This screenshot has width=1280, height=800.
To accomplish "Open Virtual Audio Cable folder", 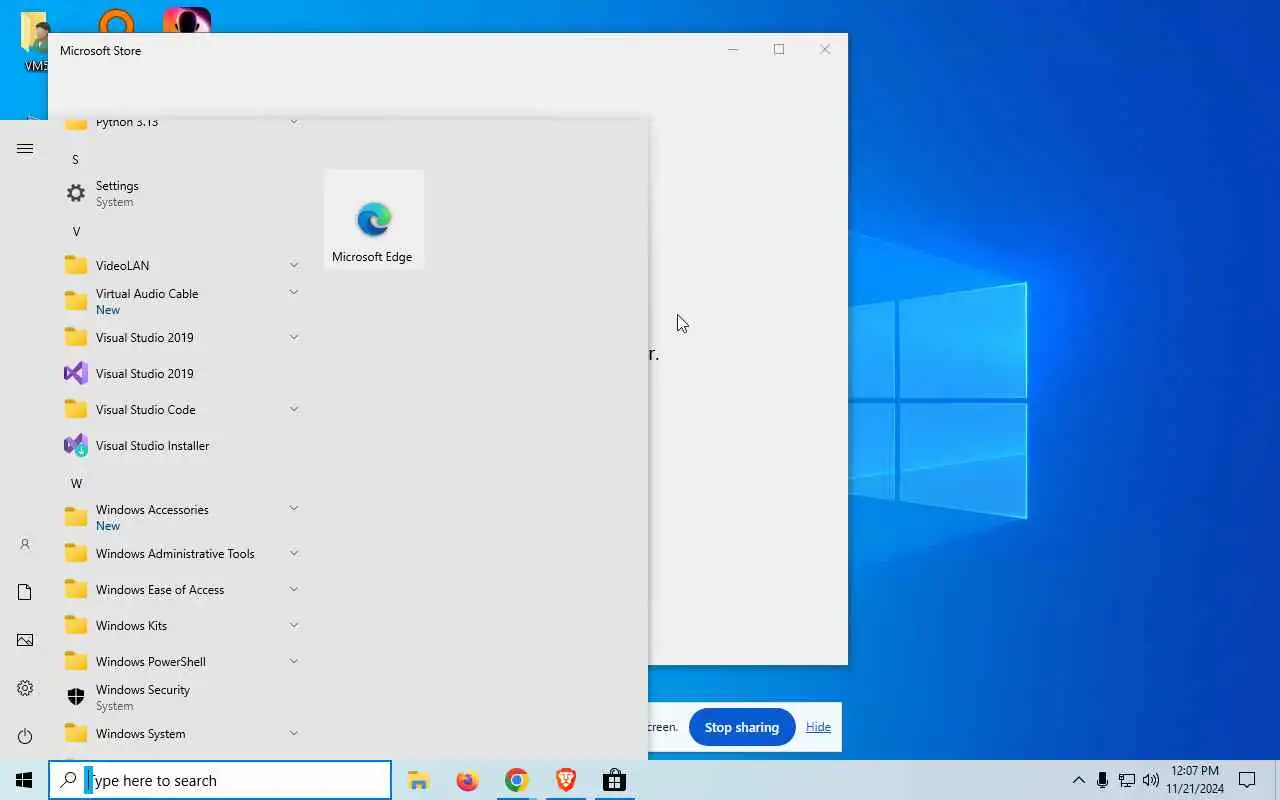I will tap(180, 301).
